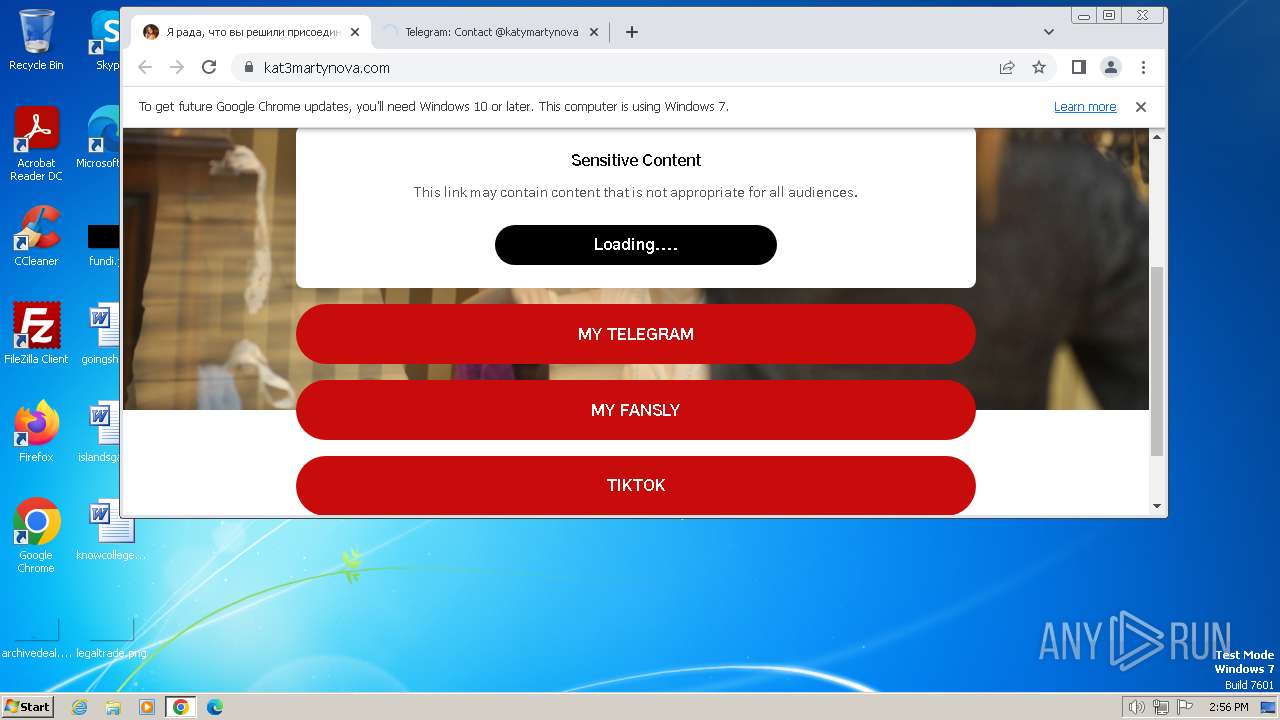Image resolution: width=1280 pixels, height=720 pixels.
Task: Open the Chrome three-dot menu
Action: point(1143,67)
